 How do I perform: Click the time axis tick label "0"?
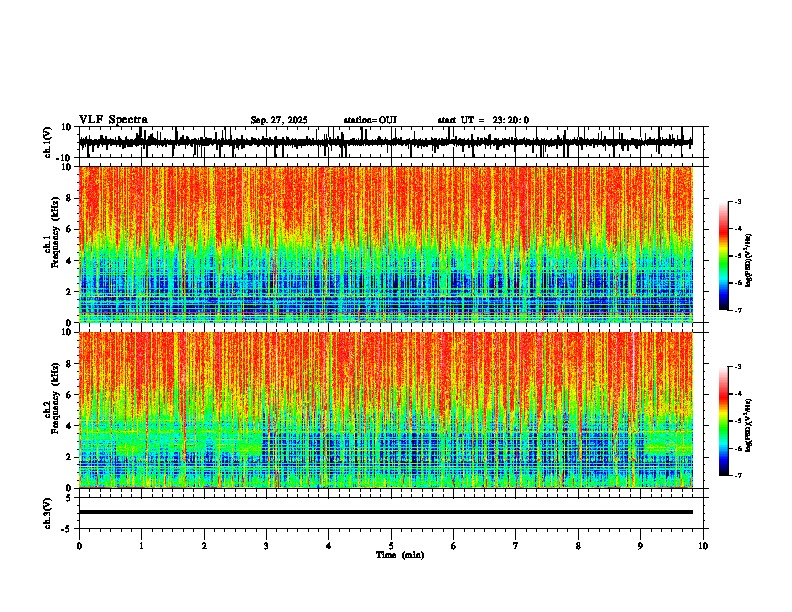[x=79, y=546]
